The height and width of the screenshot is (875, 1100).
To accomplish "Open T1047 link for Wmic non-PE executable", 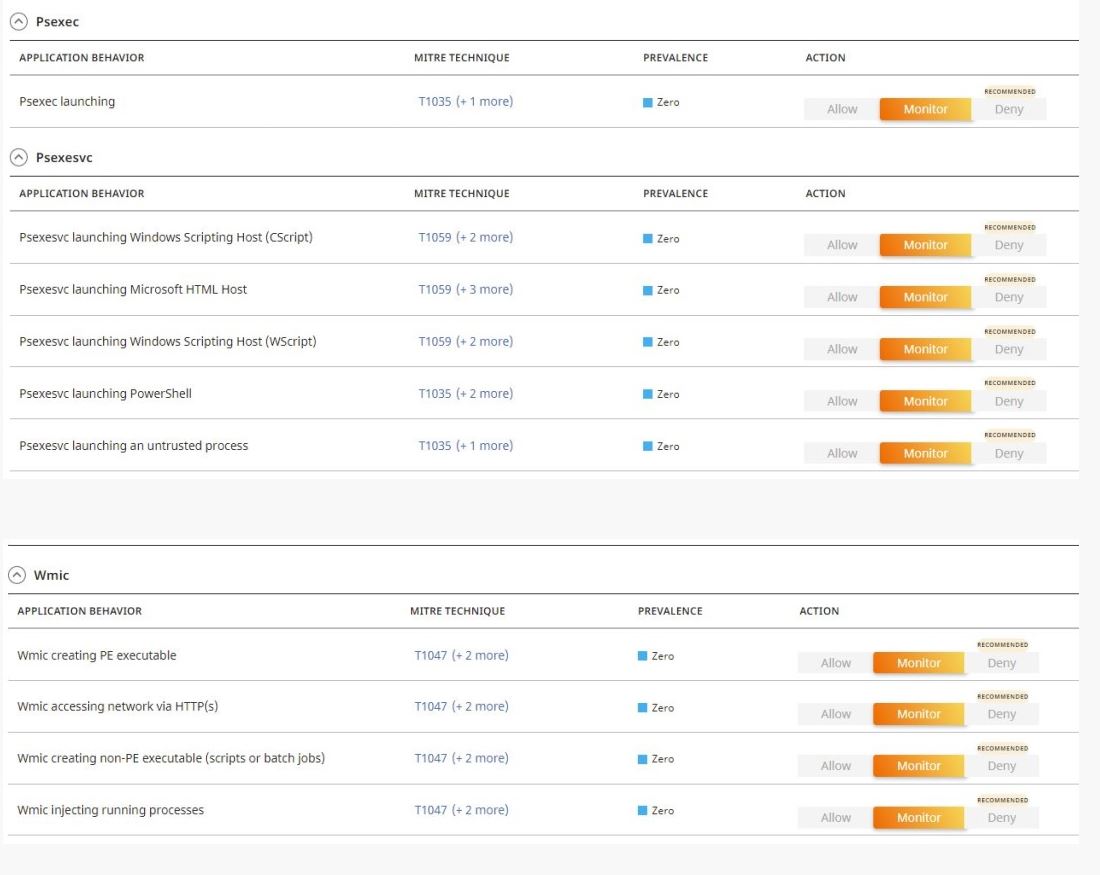I will [x=431, y=759].
